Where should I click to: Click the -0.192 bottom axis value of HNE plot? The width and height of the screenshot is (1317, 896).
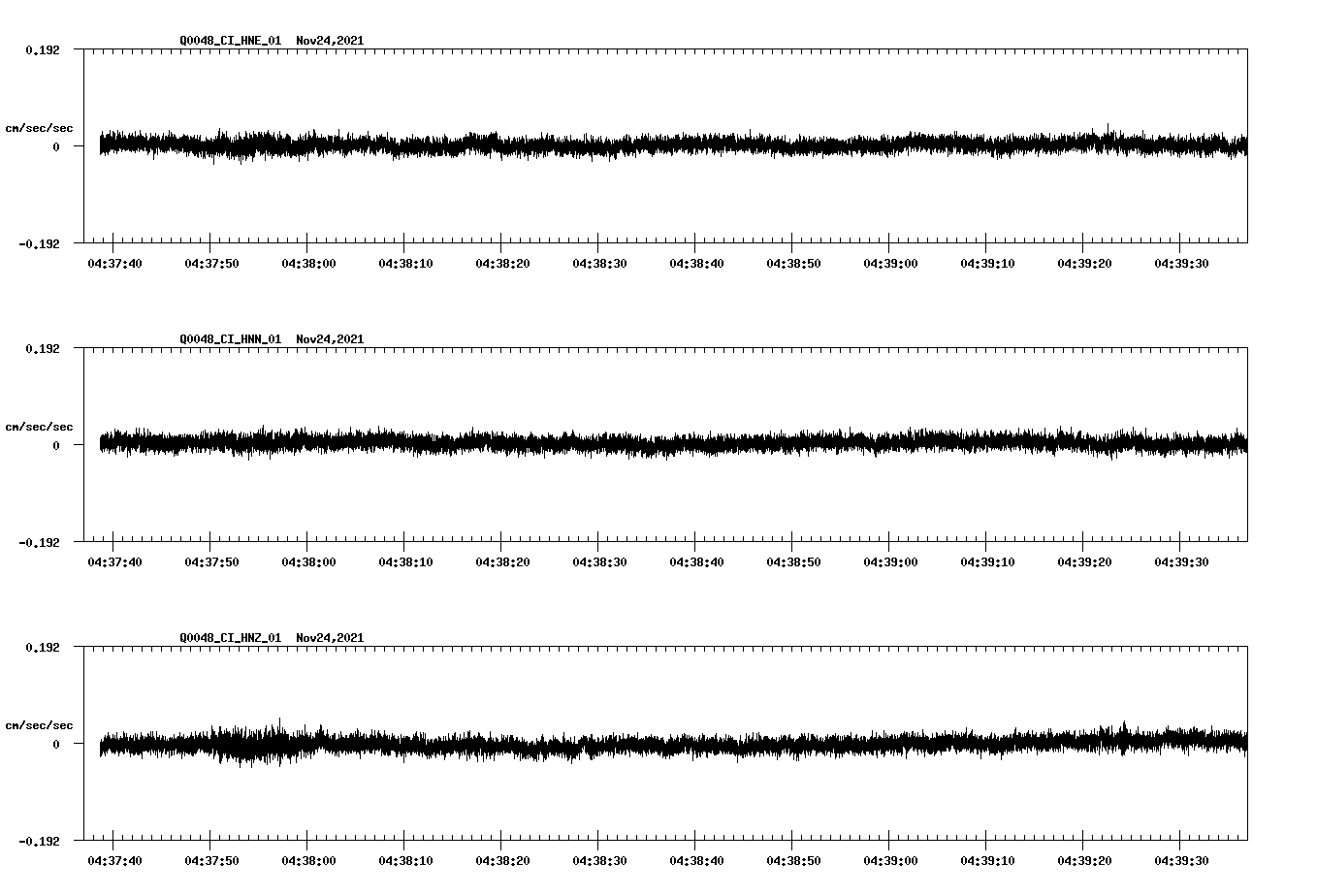click(39, 244)
